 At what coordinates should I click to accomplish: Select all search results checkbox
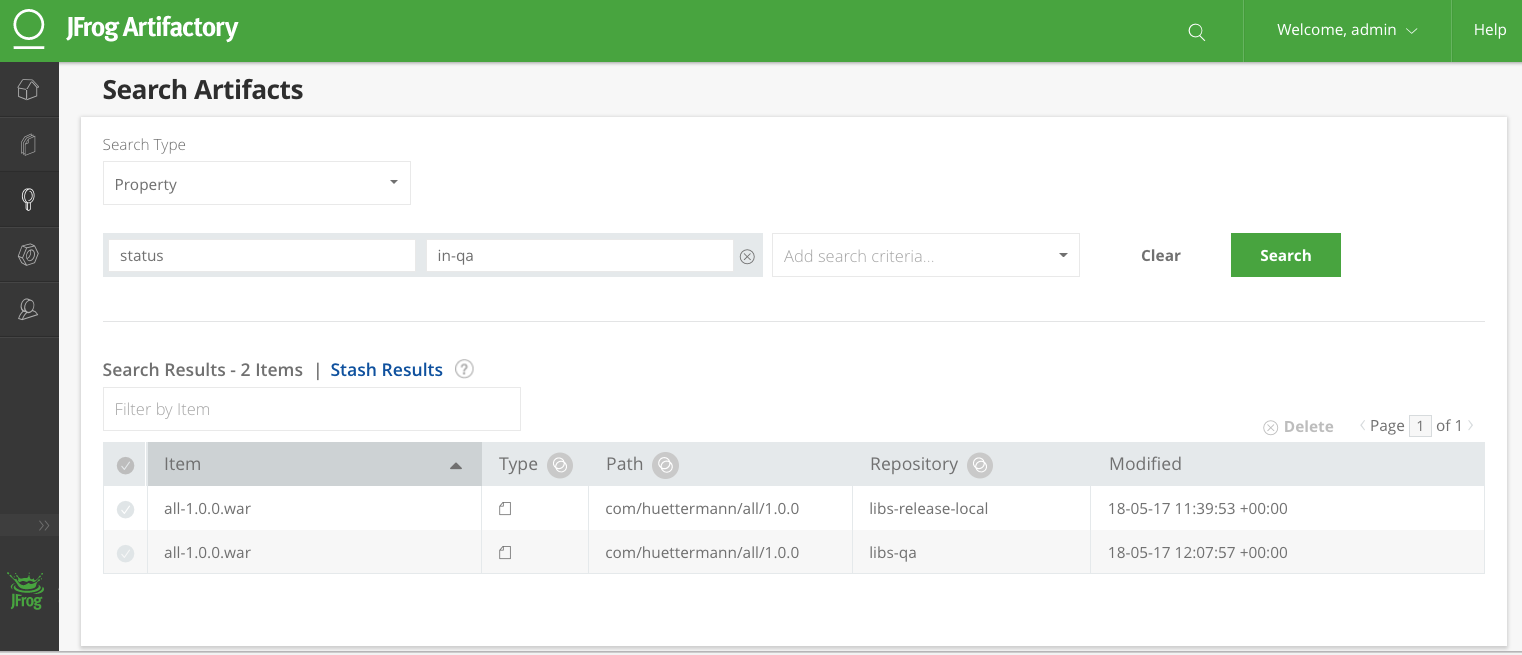[125, 465]
